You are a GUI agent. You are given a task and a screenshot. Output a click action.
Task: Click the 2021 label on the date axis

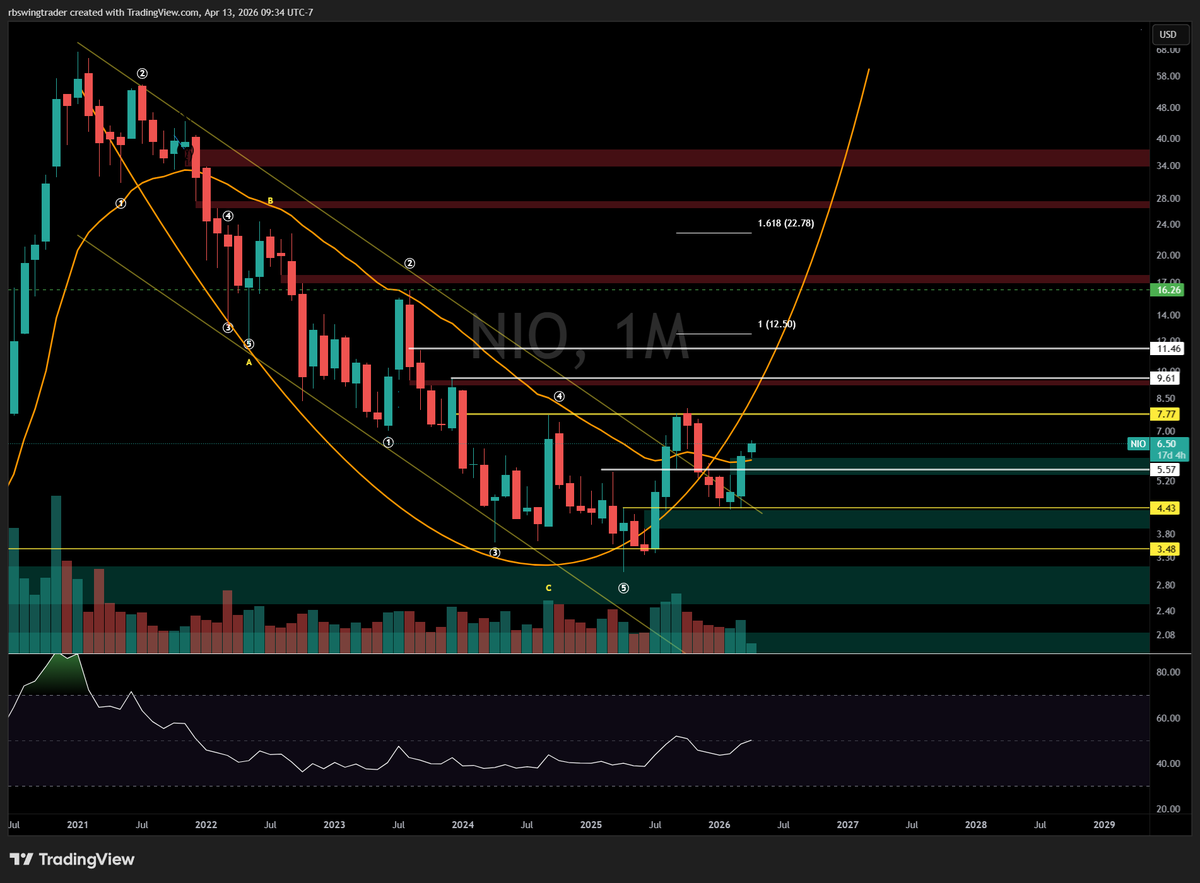coord(77,824)
